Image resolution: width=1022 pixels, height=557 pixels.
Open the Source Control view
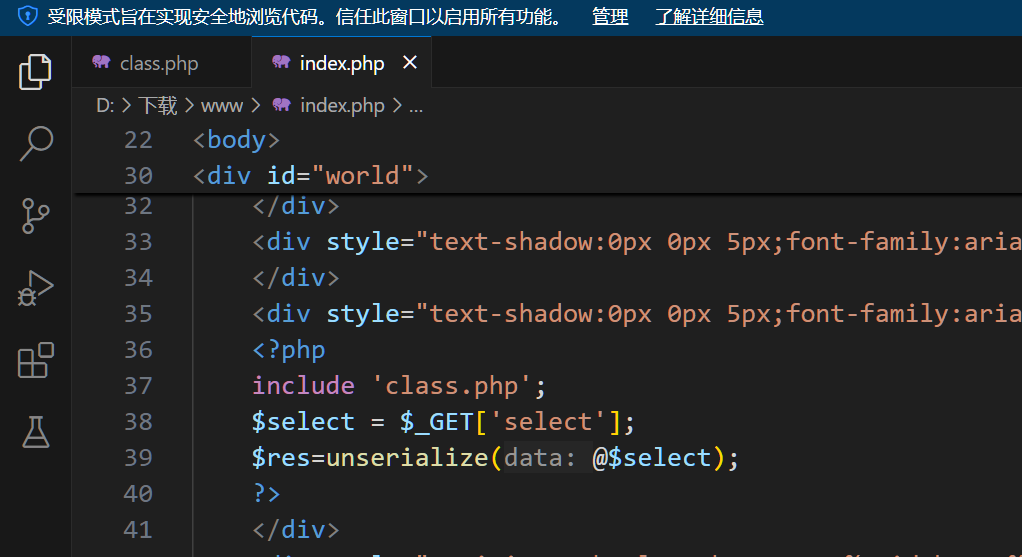pos(35,216)
